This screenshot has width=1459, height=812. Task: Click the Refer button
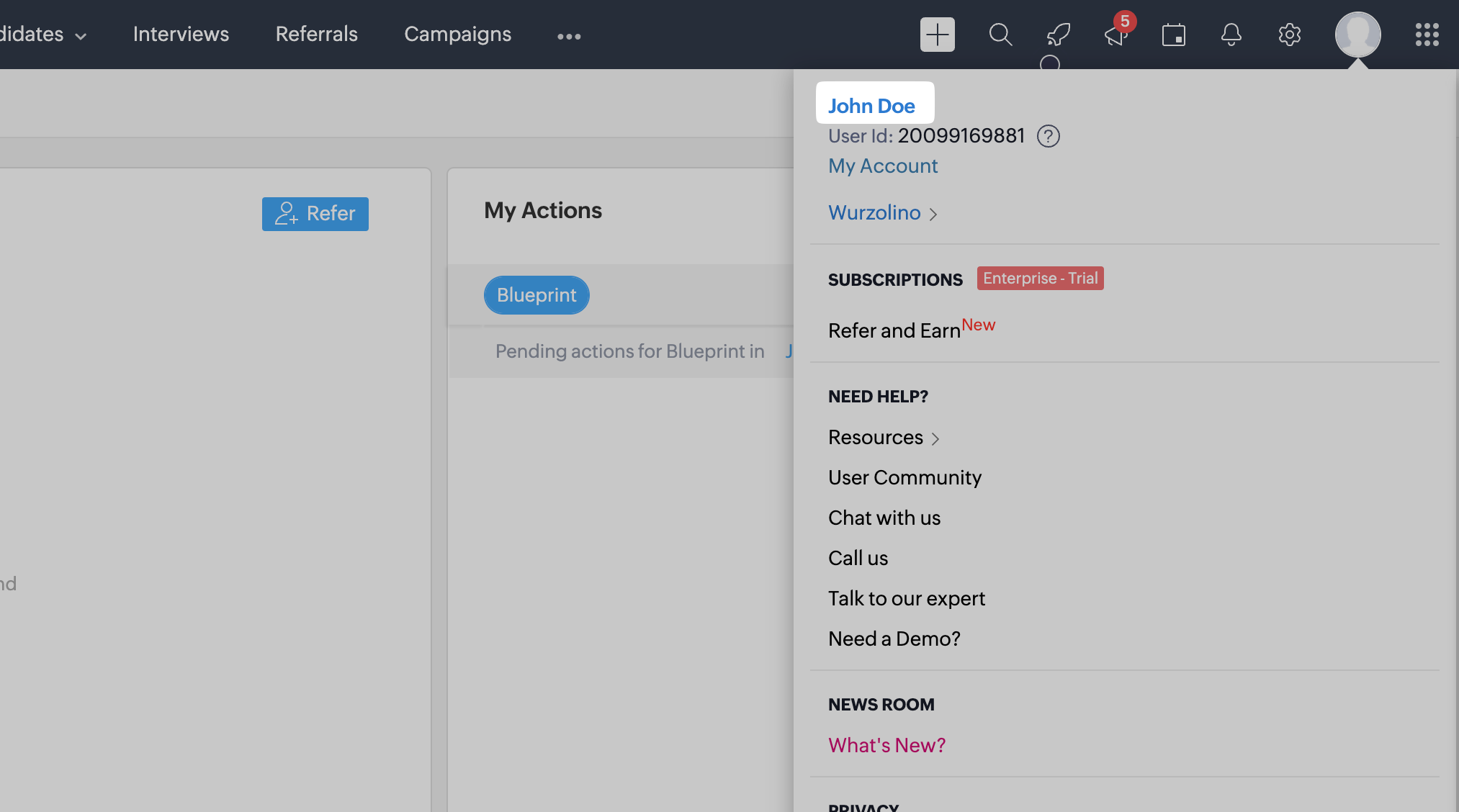click(x=315, y=214)
